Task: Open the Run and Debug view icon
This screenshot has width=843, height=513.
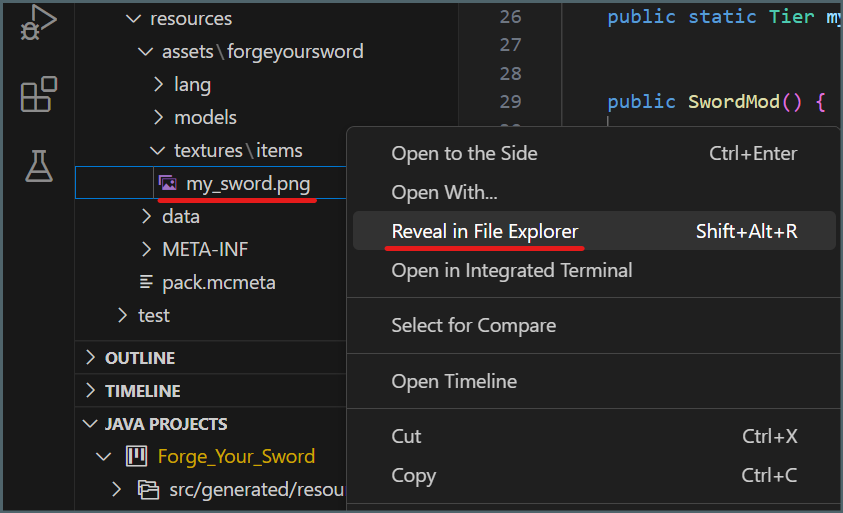Action: (38, 22)
